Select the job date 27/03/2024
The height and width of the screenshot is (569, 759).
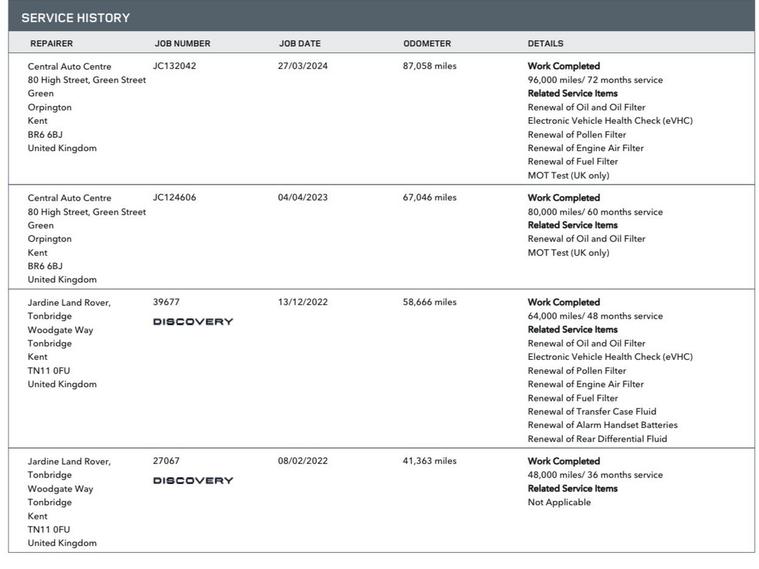303,66
